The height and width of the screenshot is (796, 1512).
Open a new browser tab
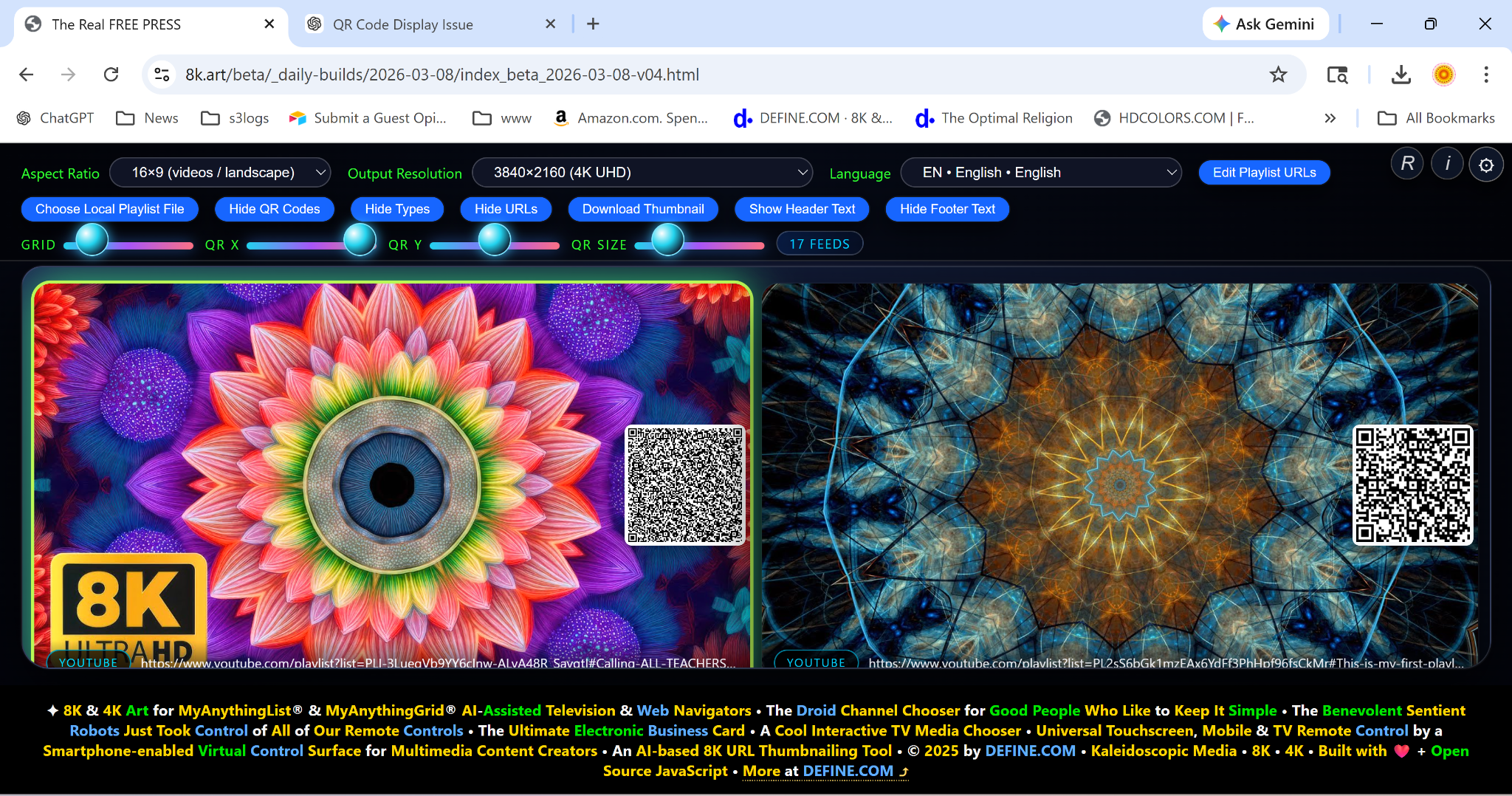(593, 24)
